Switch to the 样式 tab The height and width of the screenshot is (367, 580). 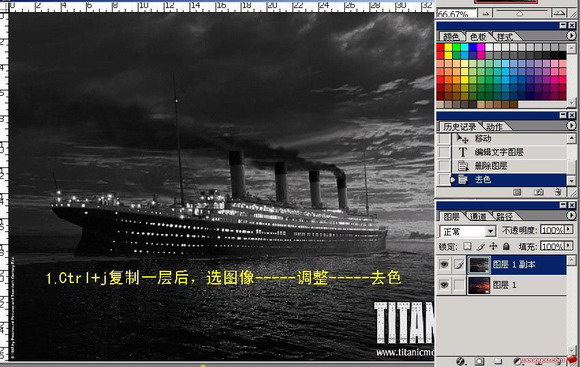[x=505, y=37]
